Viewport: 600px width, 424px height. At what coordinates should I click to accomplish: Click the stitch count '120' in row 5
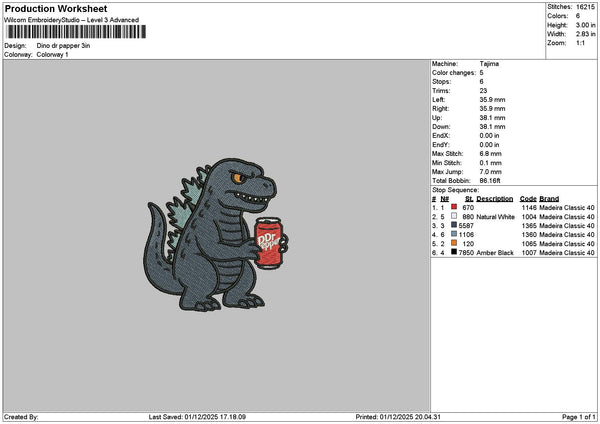coord(468,244)
